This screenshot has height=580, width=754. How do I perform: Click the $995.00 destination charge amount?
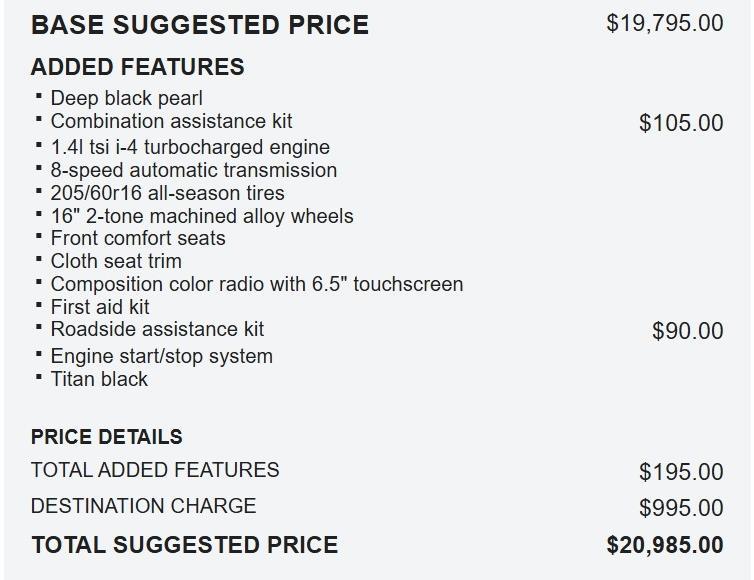[681, 507]
